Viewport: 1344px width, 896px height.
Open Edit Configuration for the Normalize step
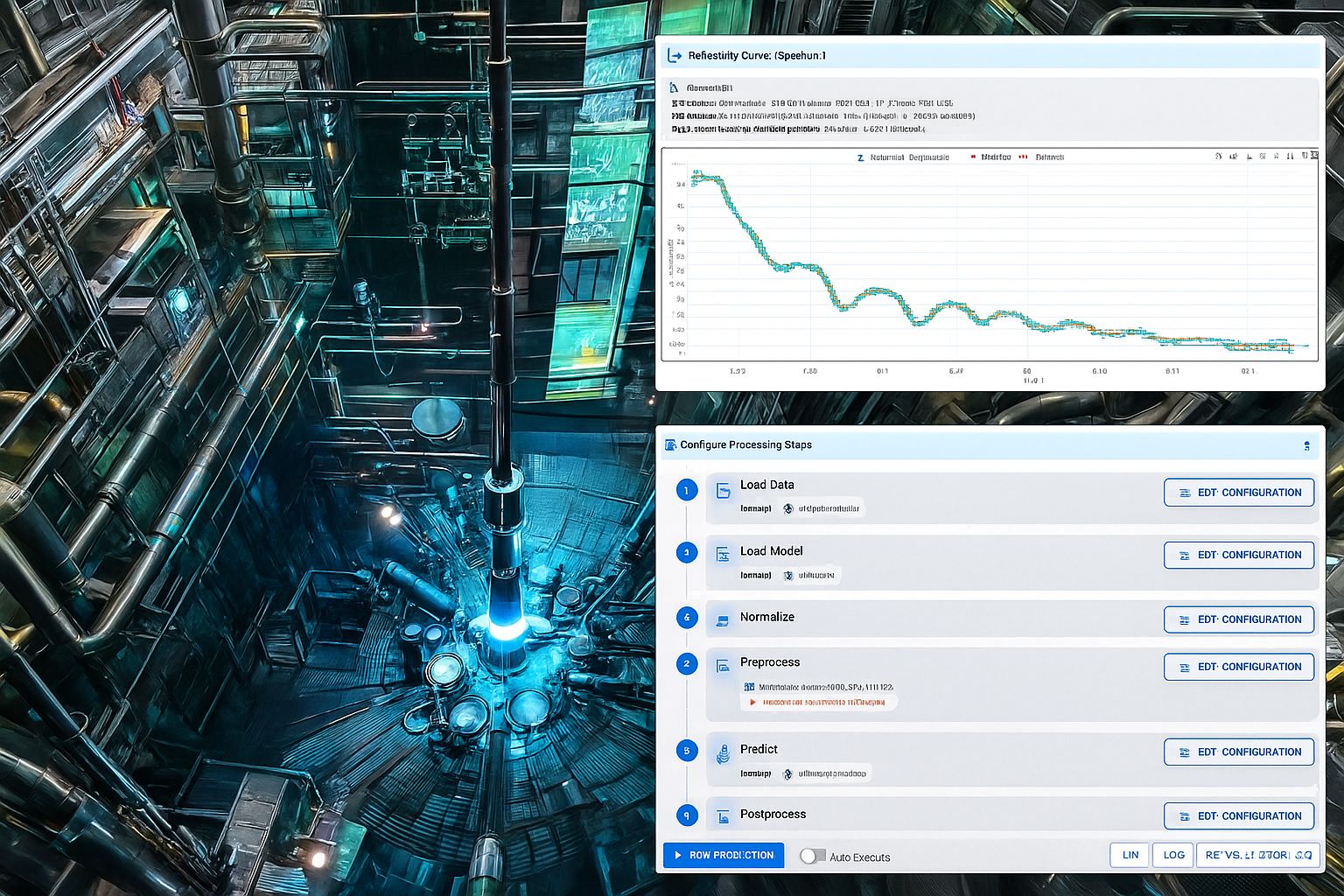click(1238, 619)
